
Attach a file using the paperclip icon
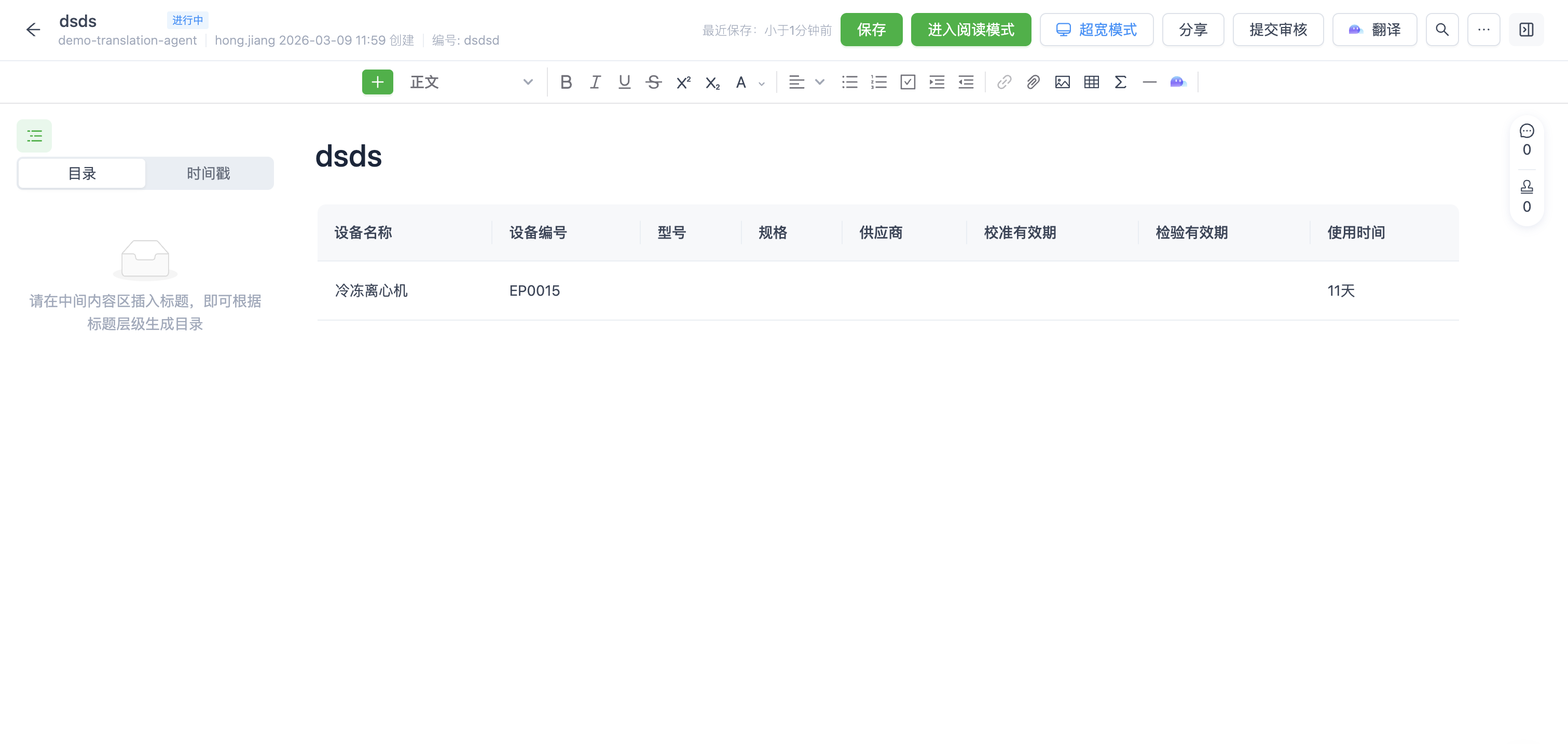(x=1033, y=81)
